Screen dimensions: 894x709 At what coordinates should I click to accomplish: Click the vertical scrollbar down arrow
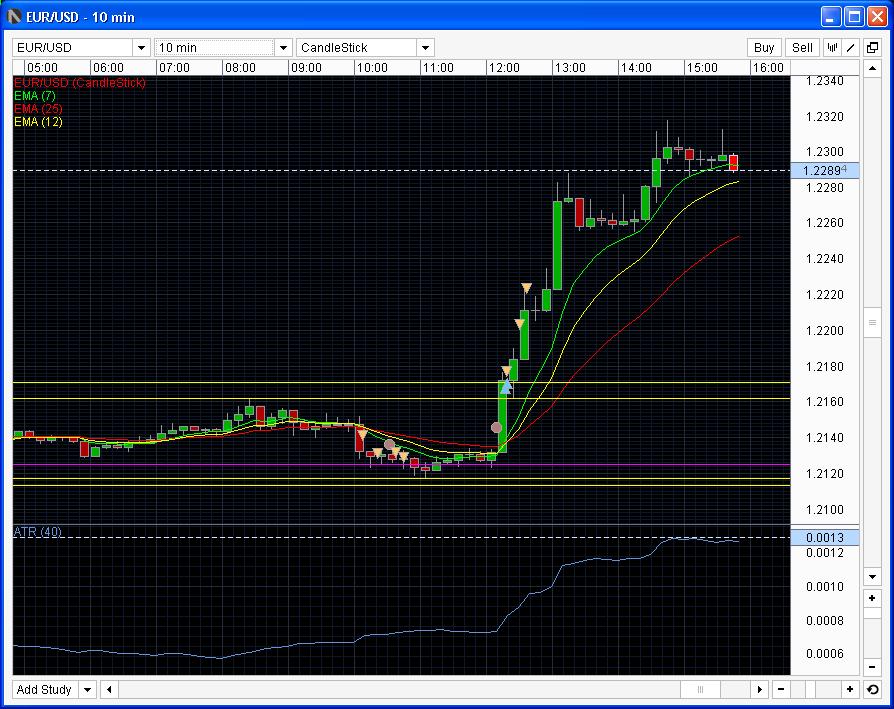872,577
